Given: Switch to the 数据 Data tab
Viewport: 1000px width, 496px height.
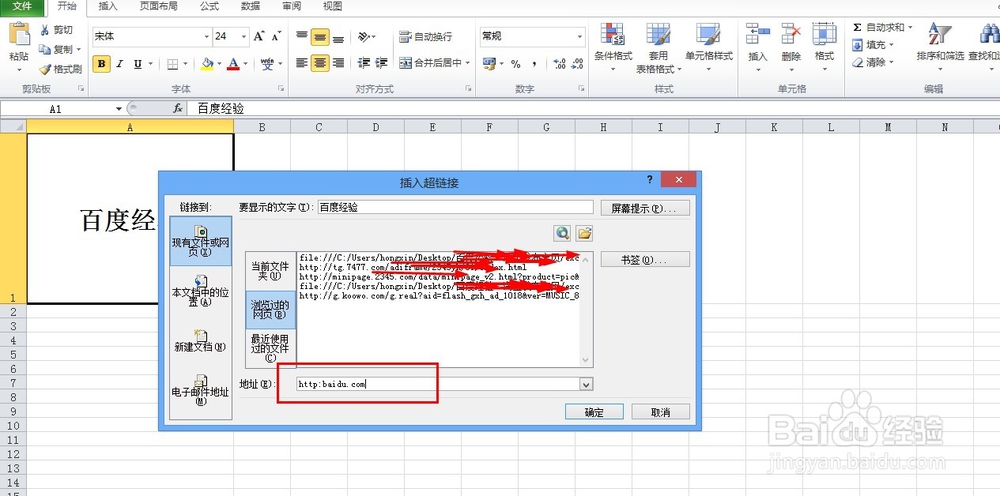Looking at the screenshot, I should pos(250,6).
